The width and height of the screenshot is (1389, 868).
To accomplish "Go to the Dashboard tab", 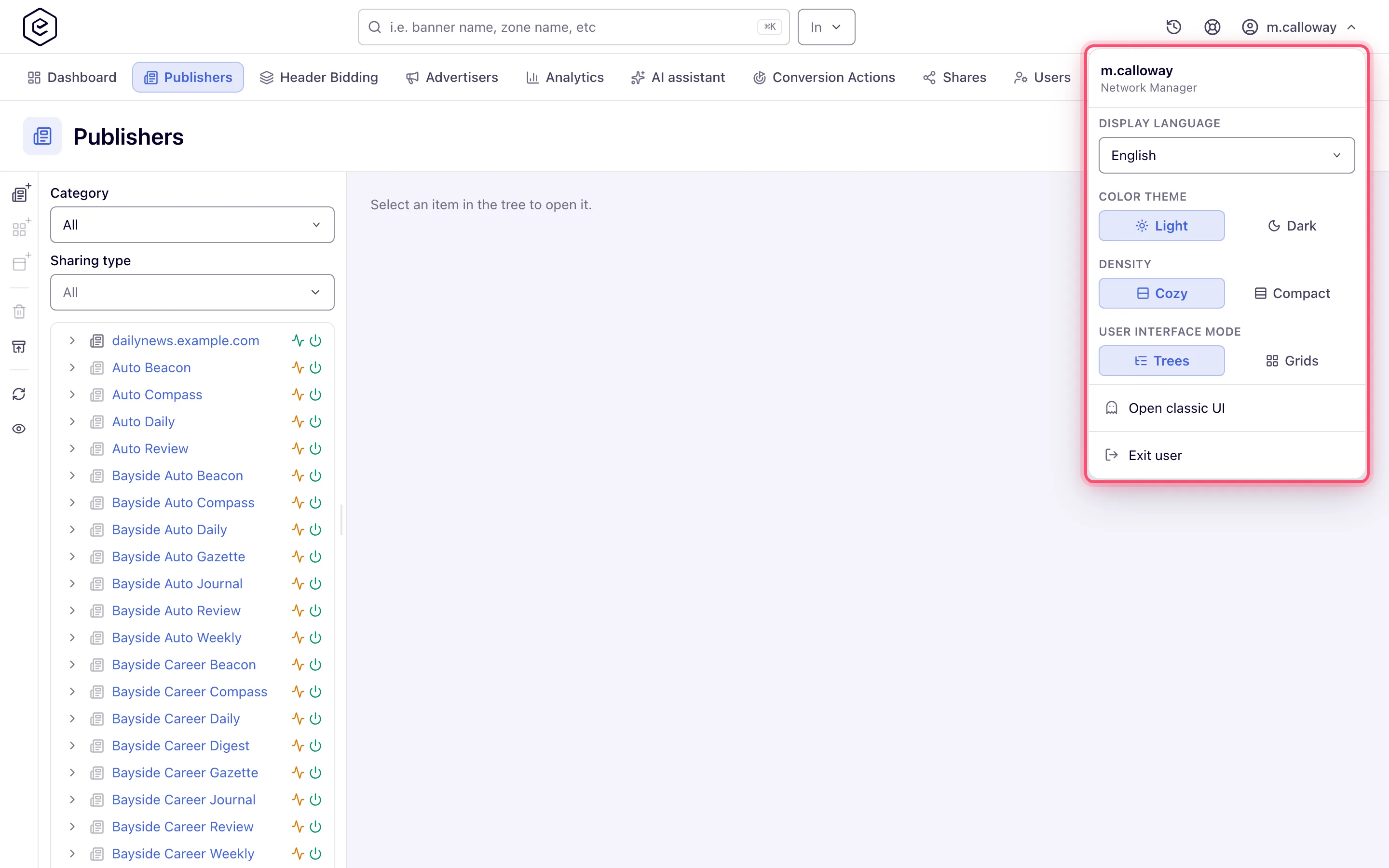I will tap(72, 77).
